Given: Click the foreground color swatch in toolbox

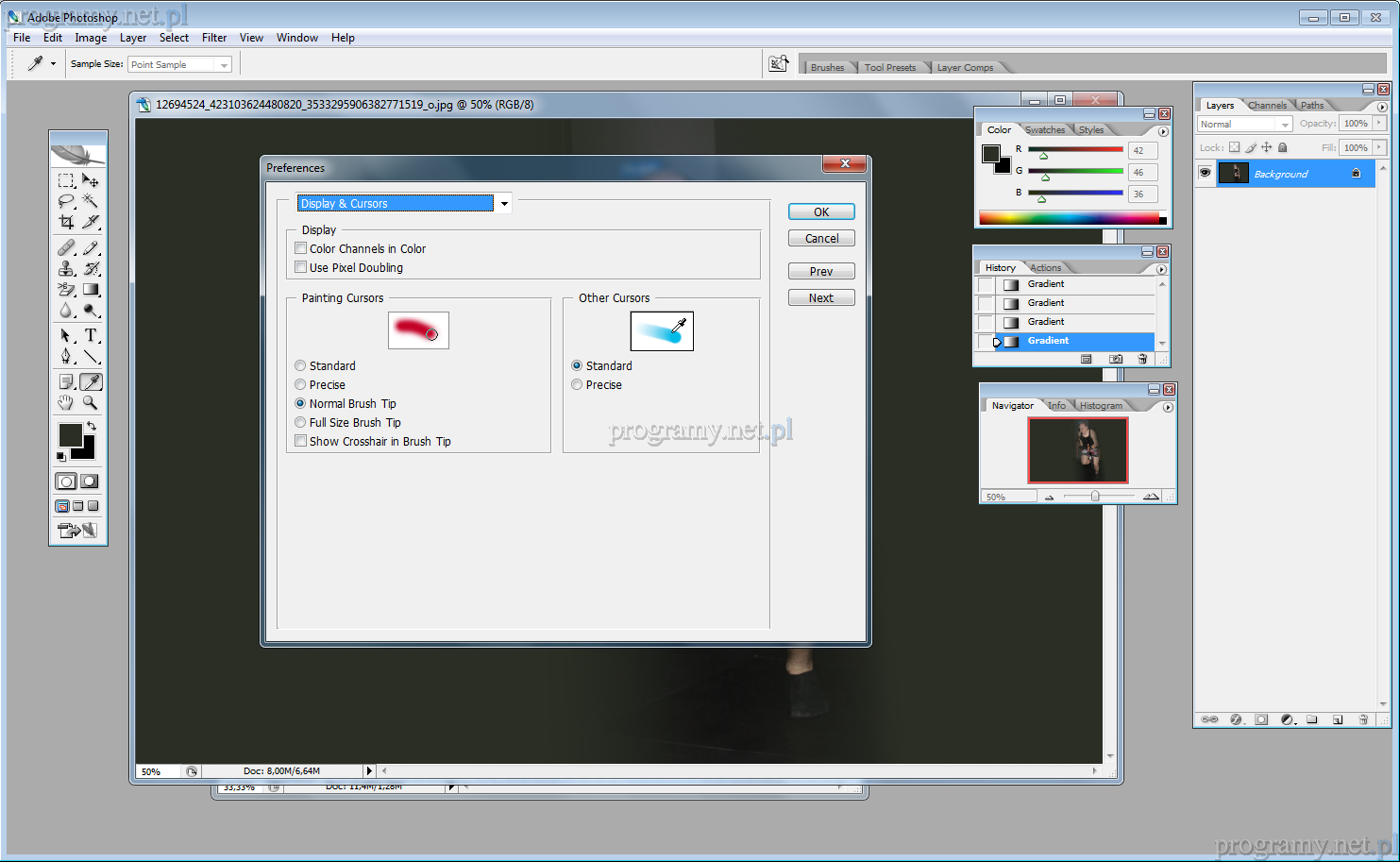Looking at the screenshot, I should (x=70, y=434).
